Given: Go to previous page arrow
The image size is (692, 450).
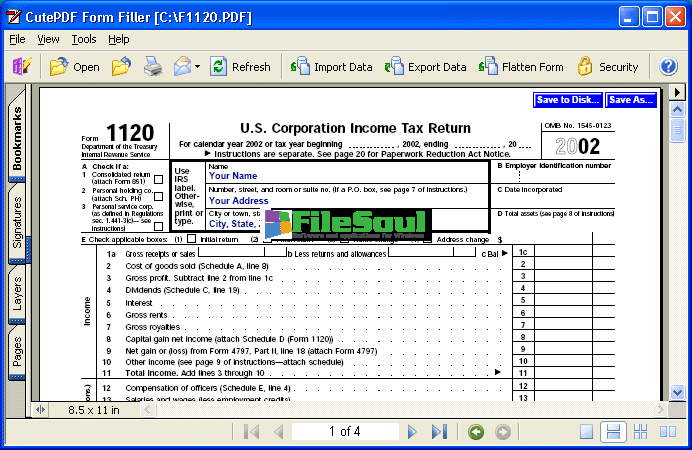Looking at the screenshot, I should coord(278,431).
